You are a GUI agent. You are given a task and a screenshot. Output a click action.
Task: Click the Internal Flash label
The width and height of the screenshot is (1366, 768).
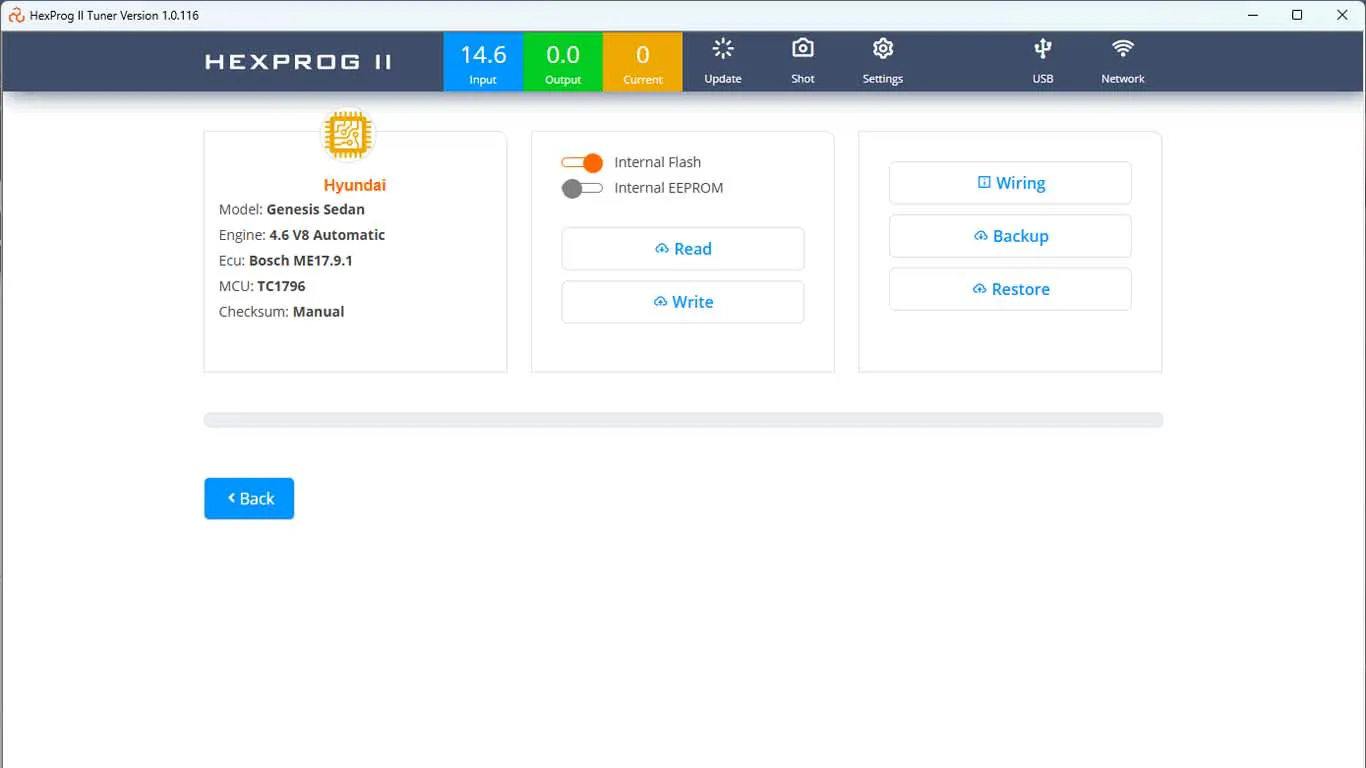click(x=658, y=162)
